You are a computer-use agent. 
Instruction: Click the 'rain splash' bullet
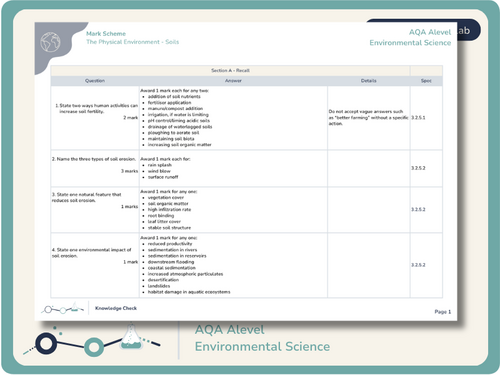click(x=160, y=165)
